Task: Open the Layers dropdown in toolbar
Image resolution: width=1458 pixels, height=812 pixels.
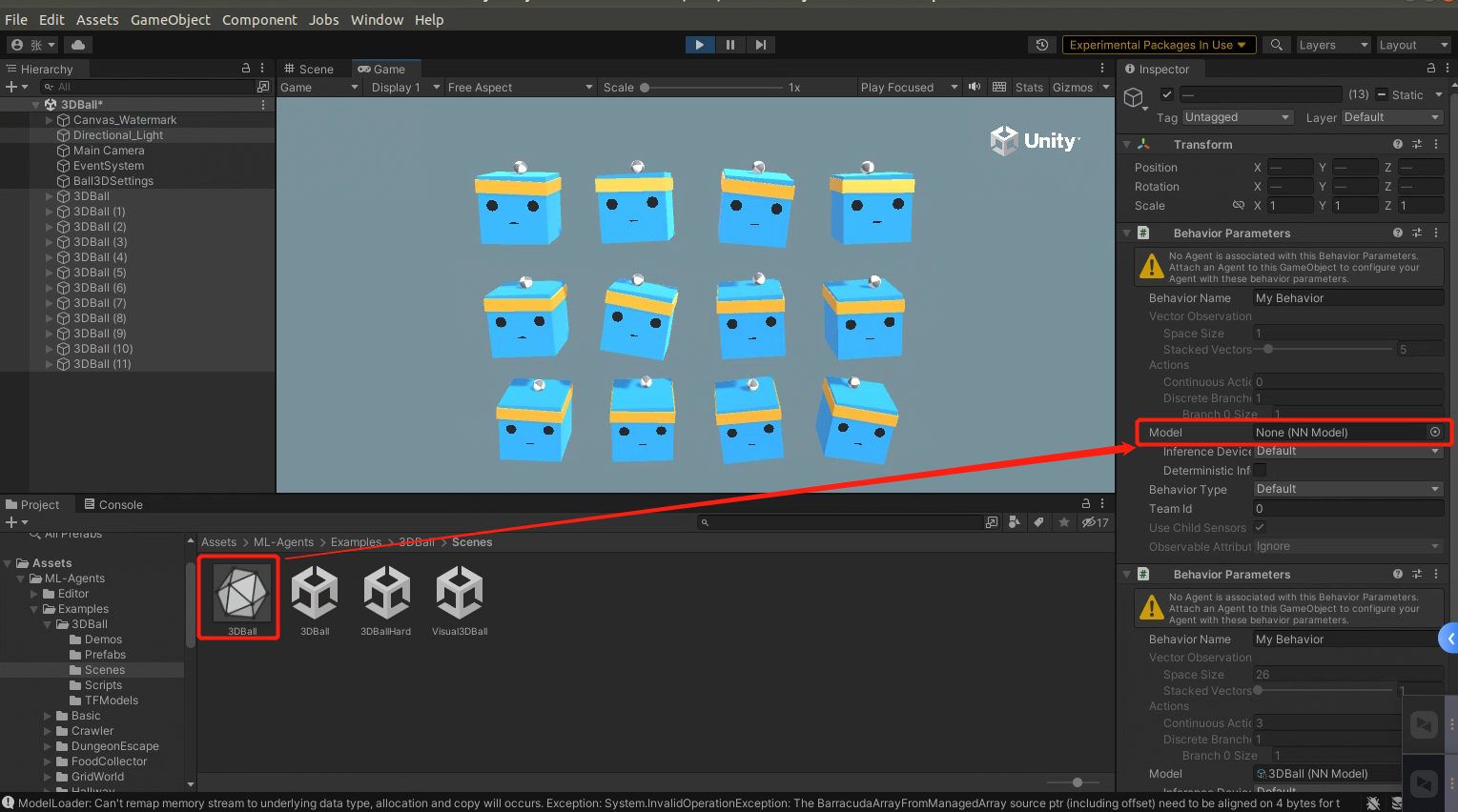Action: 1332,45
